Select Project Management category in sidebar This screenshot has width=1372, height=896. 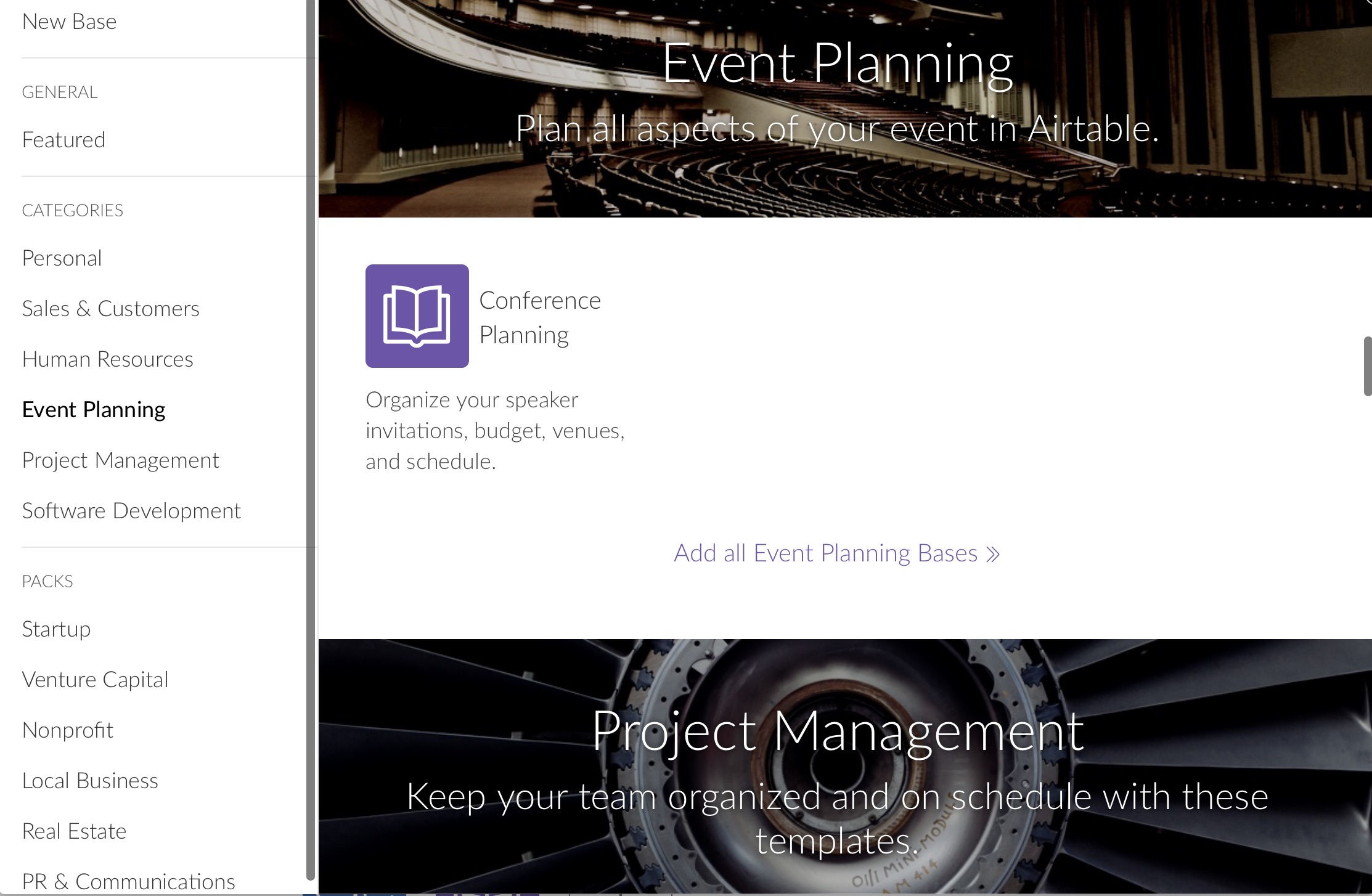[x=120, y=459]
